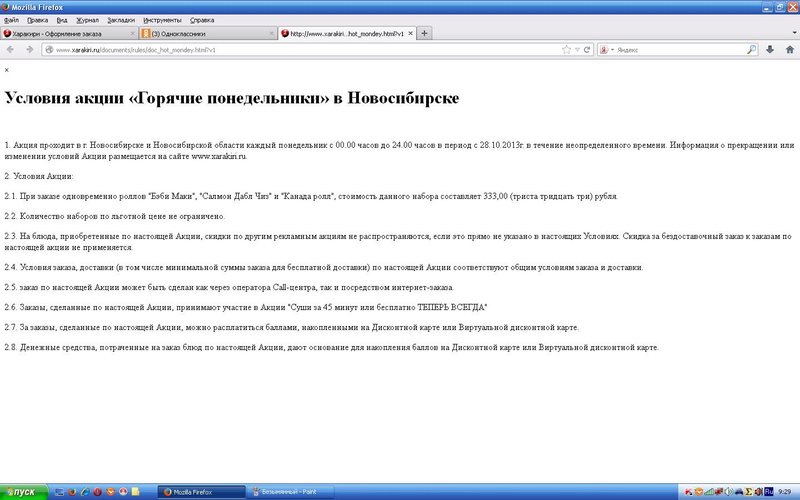Close the Одноклассники tab

[271, 33]
